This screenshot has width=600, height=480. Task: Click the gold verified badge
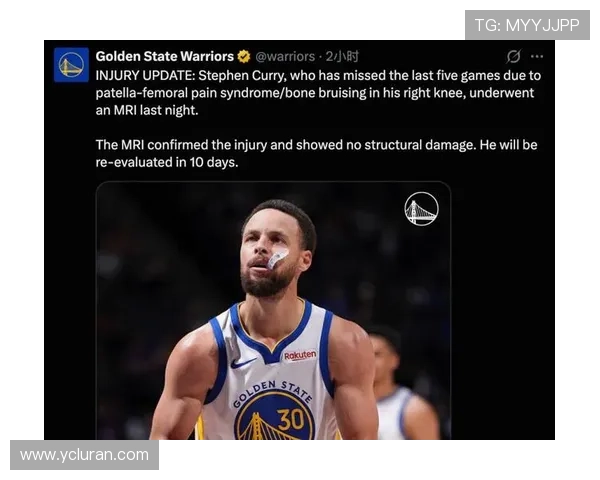pyautogui.click(x=244, y=57)
